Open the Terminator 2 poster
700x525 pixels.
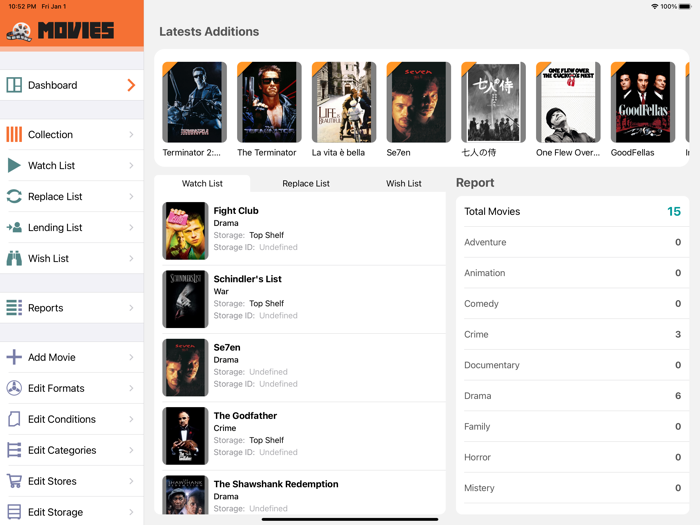click(x=194, y=102)
